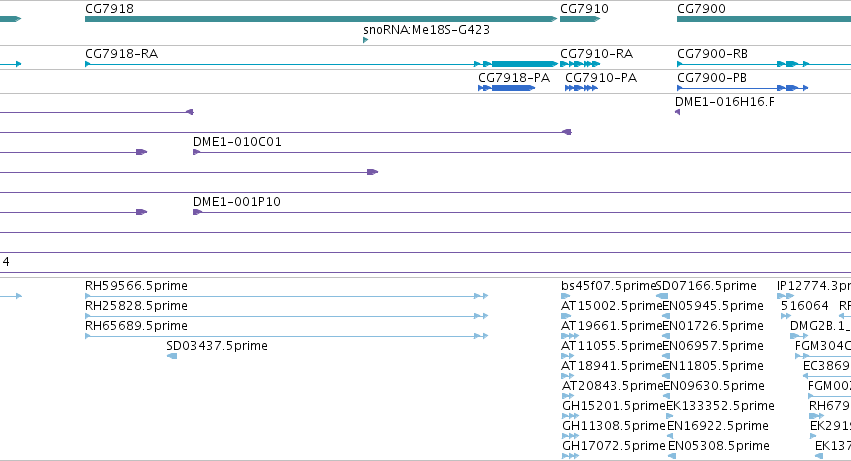Open the DME1-001P10 label

tap(237, 201)
